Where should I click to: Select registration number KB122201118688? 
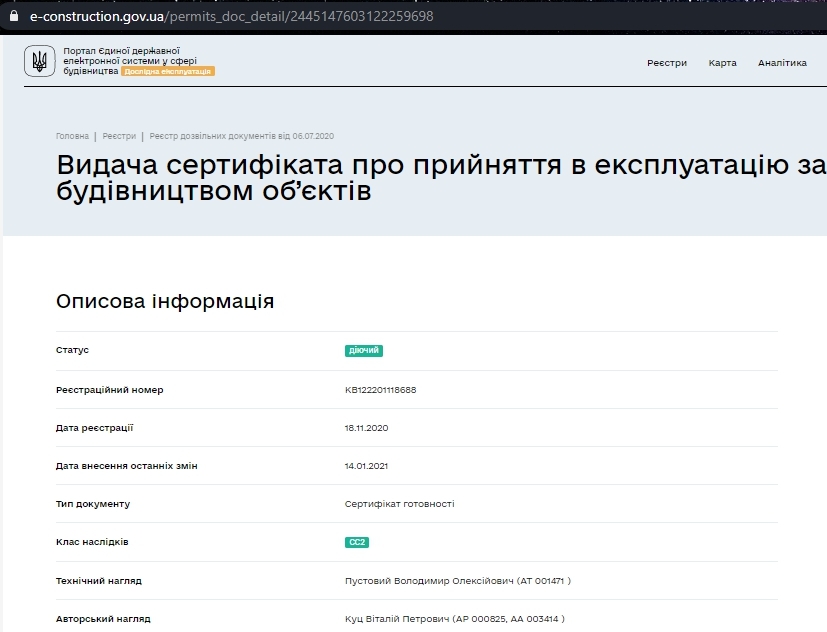(x=380, y=390)
